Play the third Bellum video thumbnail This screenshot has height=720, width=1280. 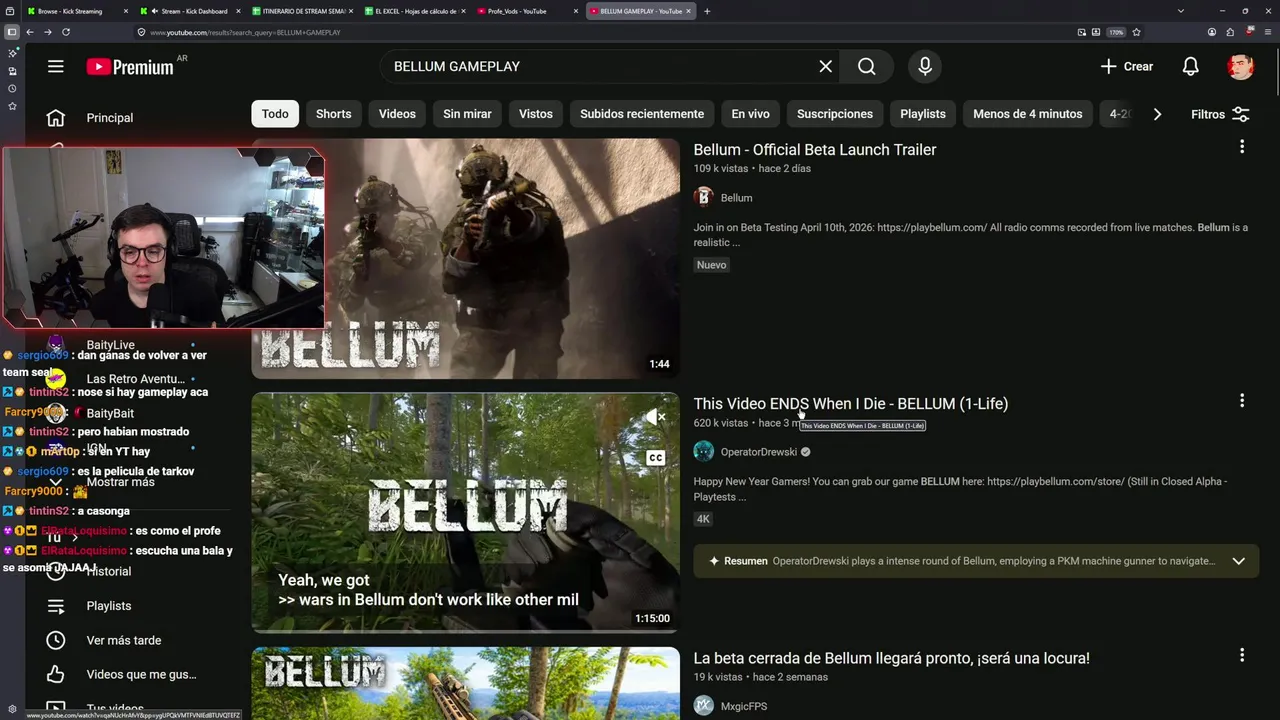(465, 683)
